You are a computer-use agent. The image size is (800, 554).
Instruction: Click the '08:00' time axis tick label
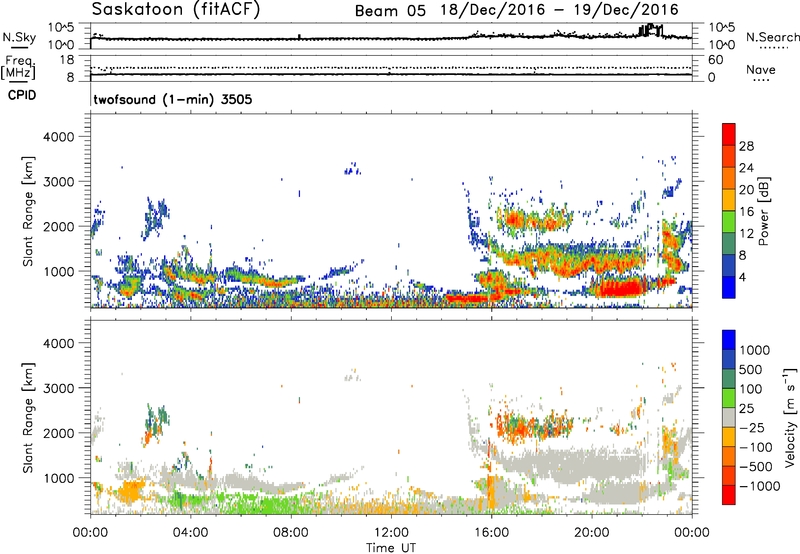[291, 533]
